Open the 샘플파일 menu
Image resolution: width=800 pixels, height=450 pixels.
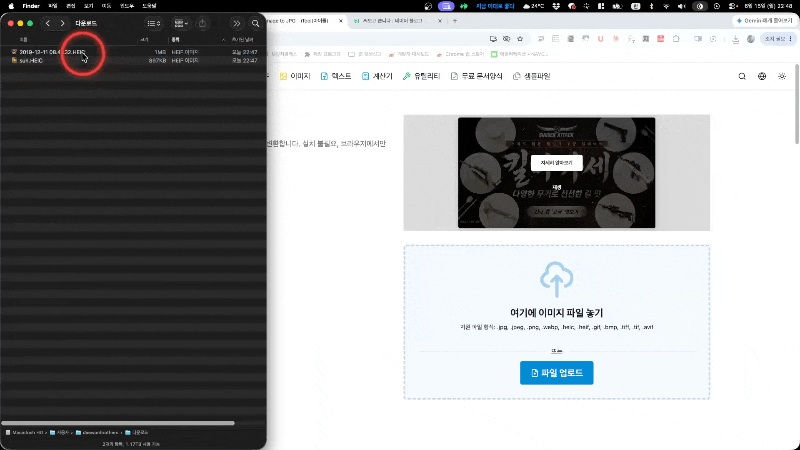point(532,76)
